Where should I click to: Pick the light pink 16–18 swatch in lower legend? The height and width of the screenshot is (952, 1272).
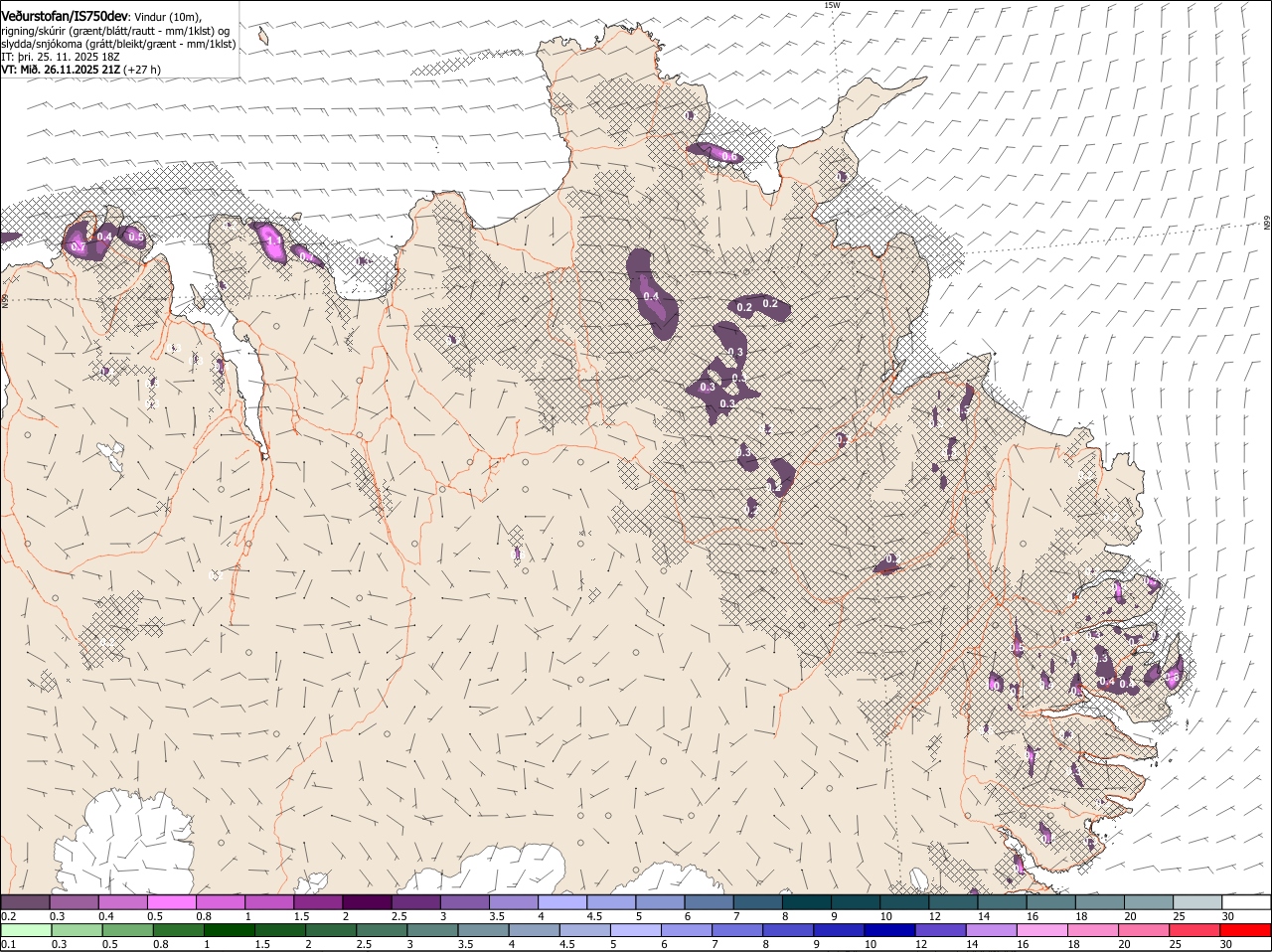coord(1042,930)
